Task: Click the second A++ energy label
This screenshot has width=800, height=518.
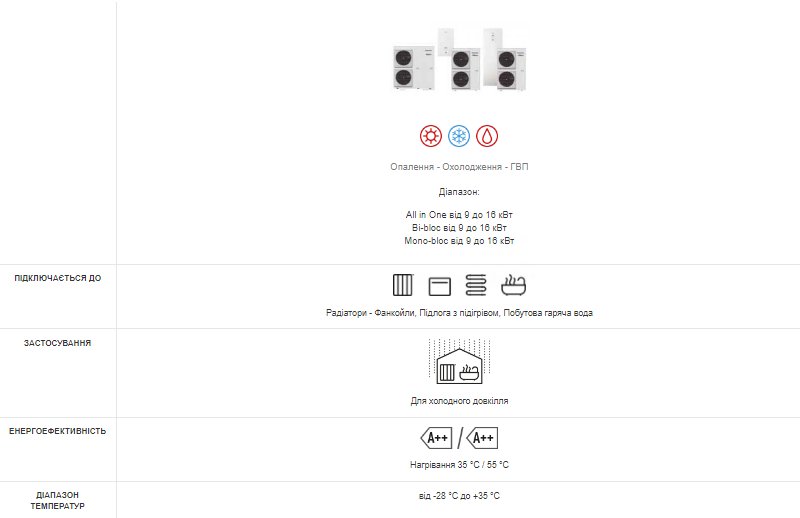Action: pyautogui.click(x=482, y=438)
